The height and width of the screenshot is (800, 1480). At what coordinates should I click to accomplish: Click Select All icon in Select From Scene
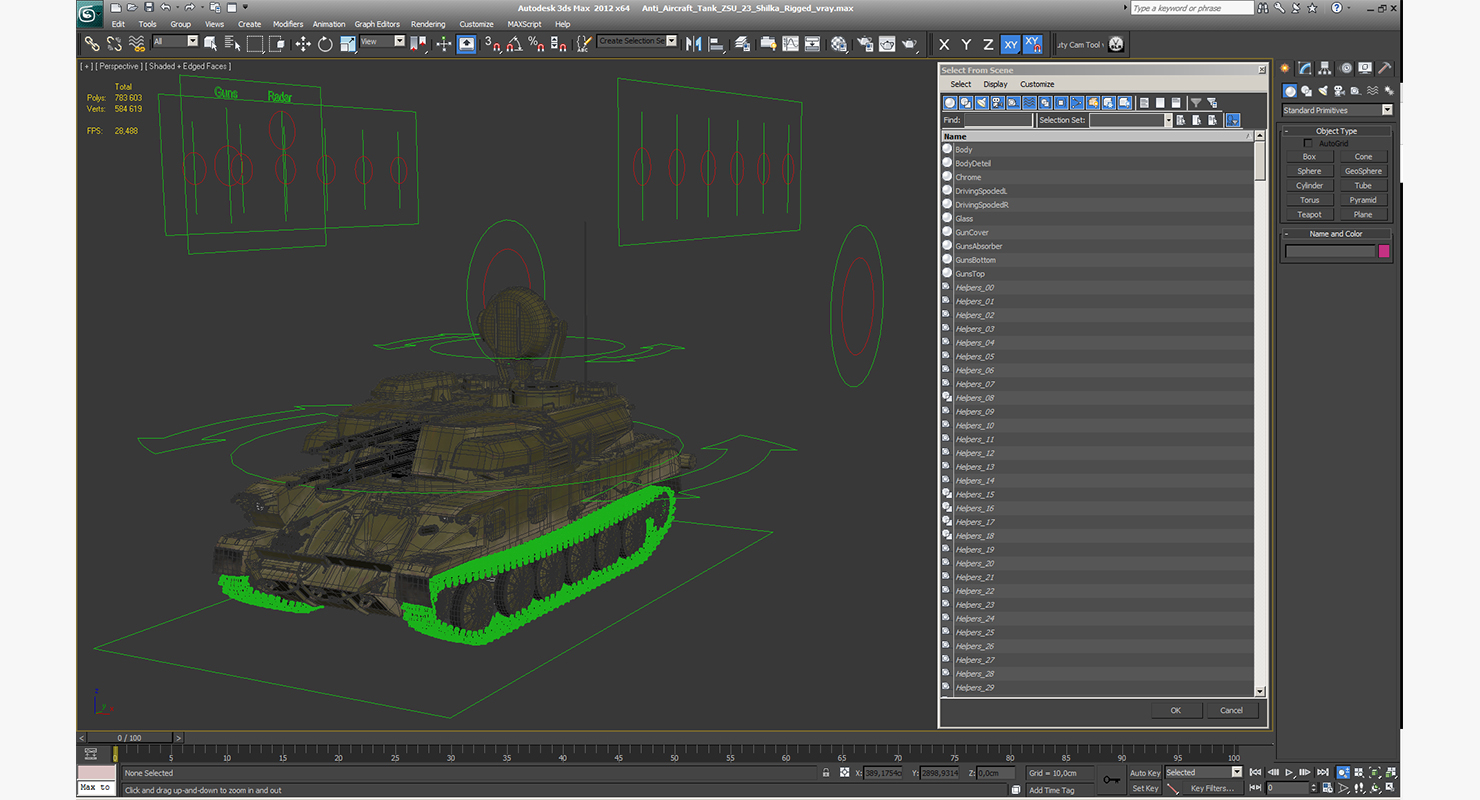click(x=1145, y=103)
